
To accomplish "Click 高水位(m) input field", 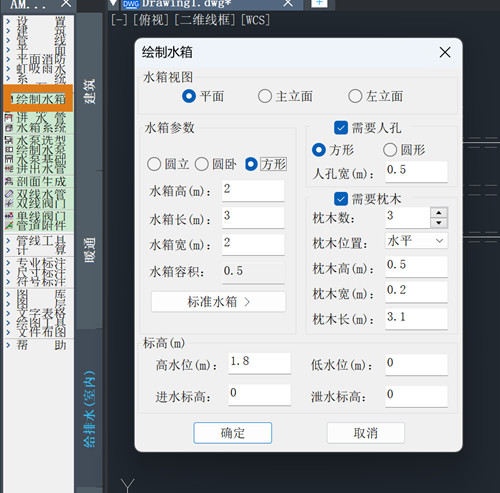I will tap(260, 363).
